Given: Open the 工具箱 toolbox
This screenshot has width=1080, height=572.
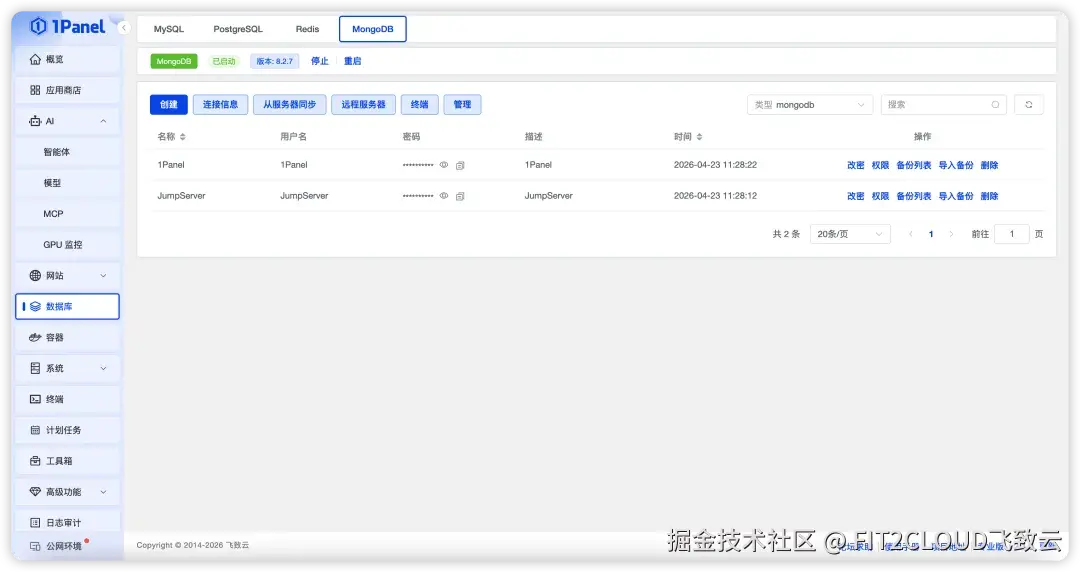Looking at the screenshot, I should [x=68, y=461].
